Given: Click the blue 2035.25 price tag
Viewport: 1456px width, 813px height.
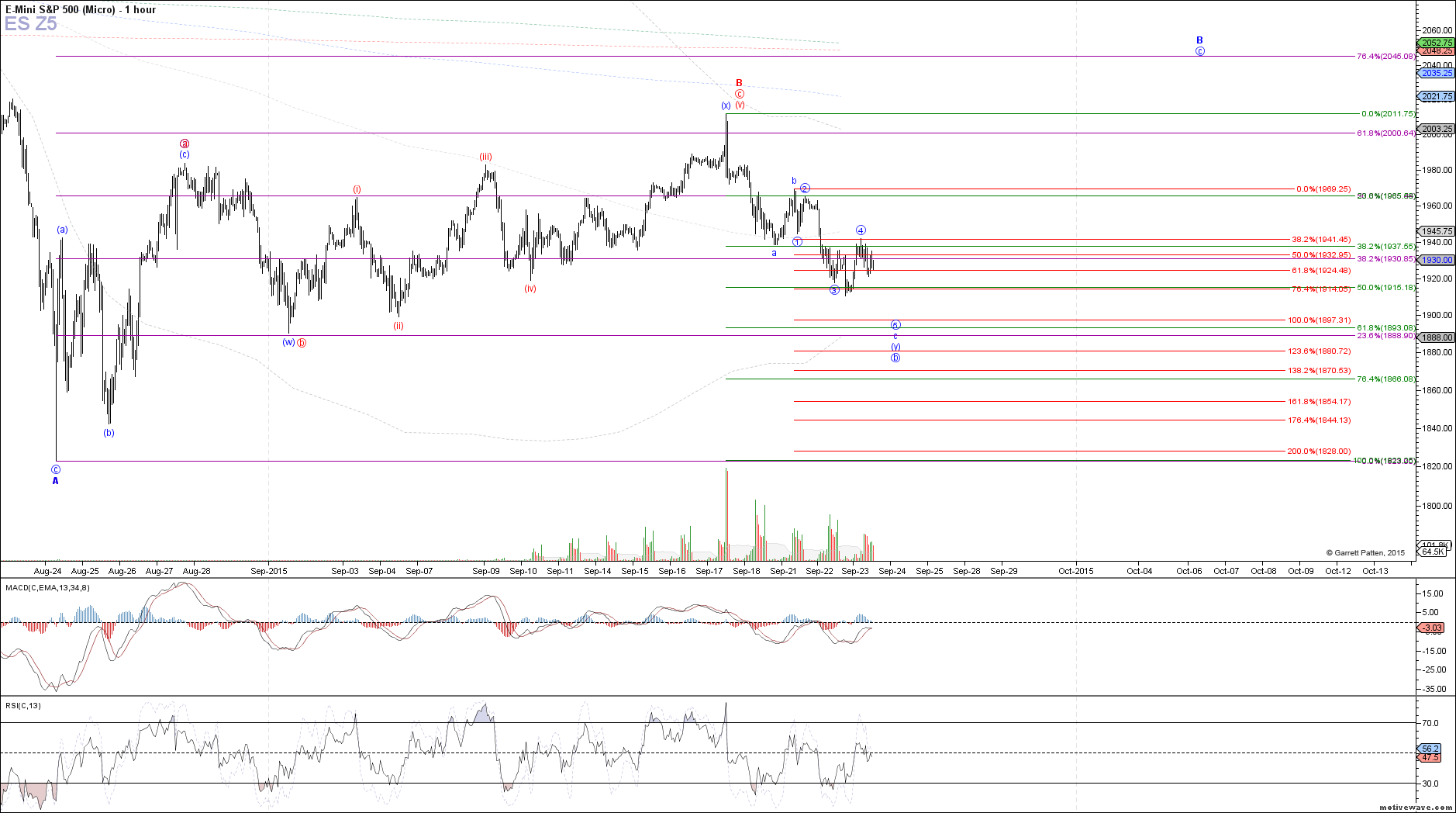Looking at the screenshot, I should coord(1437,73).
